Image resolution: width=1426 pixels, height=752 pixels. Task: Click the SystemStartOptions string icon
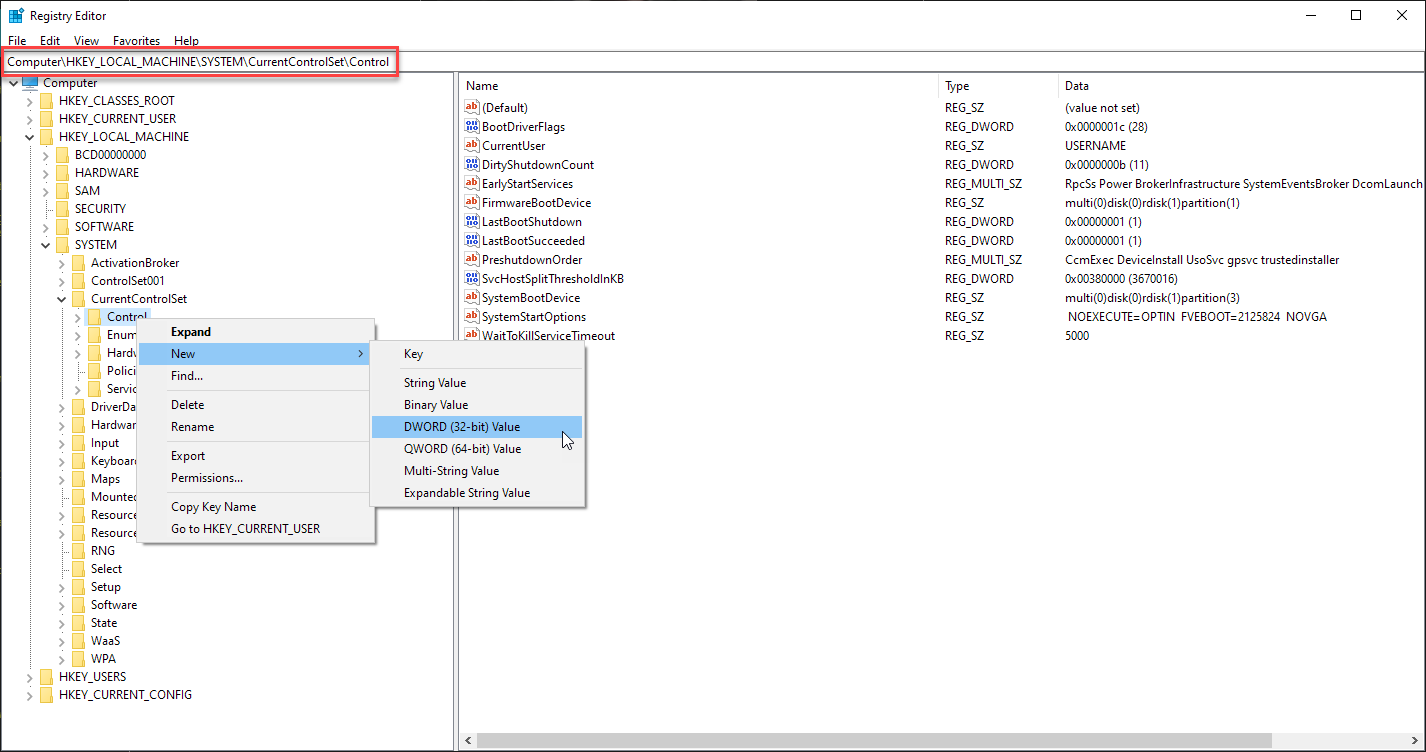point(473,316)
